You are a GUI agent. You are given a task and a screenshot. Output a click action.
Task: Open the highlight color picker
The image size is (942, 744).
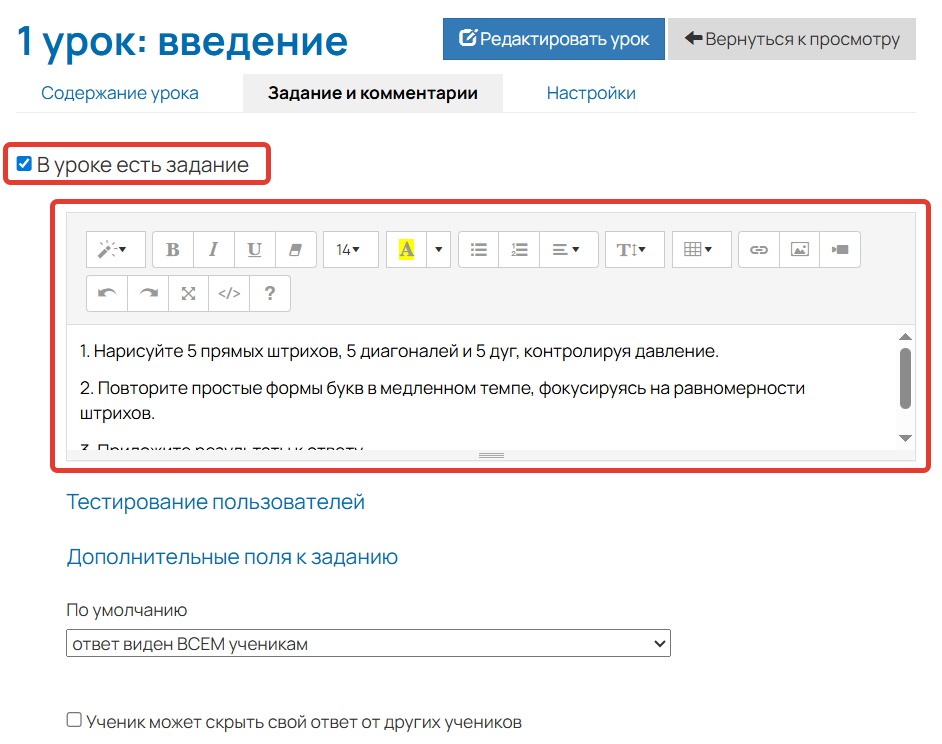point(437,249)
